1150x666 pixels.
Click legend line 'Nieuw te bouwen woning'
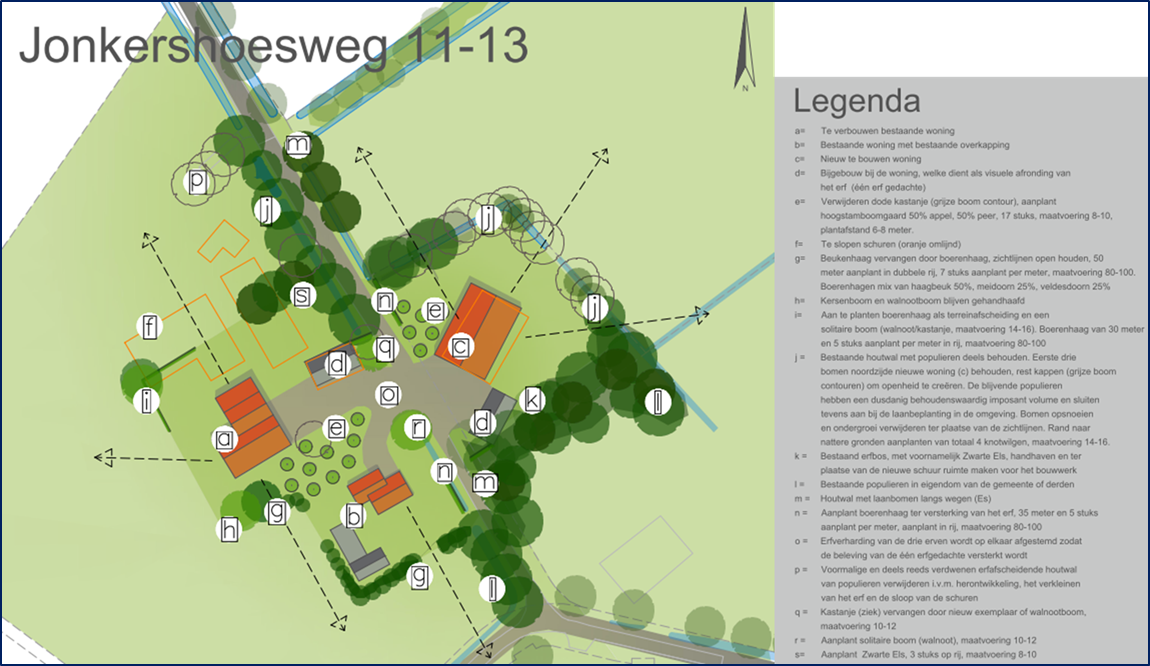click(871, 158)
